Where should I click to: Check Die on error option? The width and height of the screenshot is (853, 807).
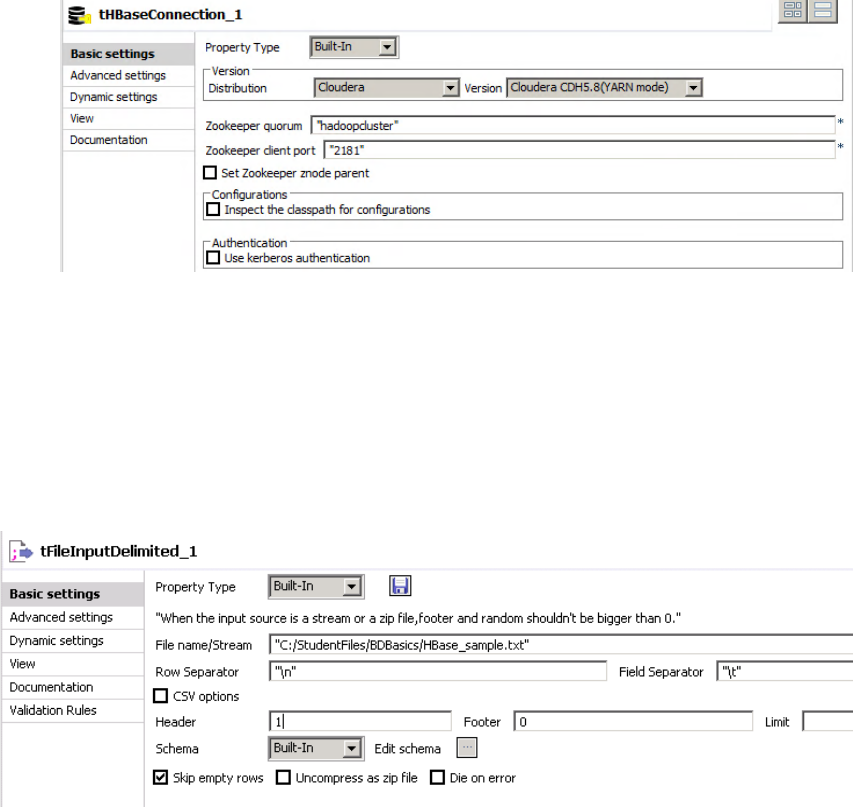pos(437,778)
